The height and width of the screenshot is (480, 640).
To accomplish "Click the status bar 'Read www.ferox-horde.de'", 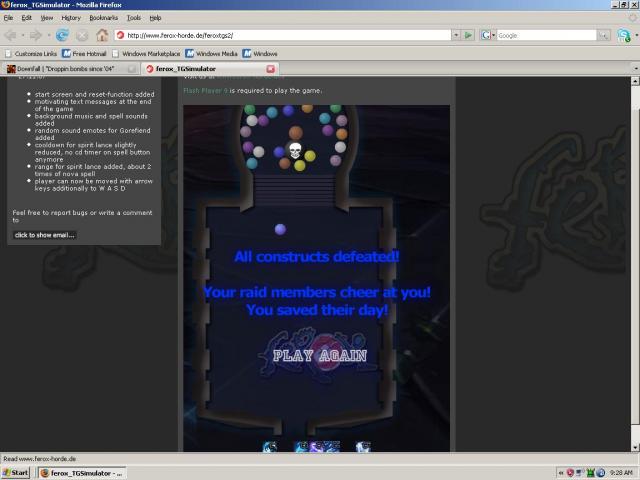I will coord(40,459).
